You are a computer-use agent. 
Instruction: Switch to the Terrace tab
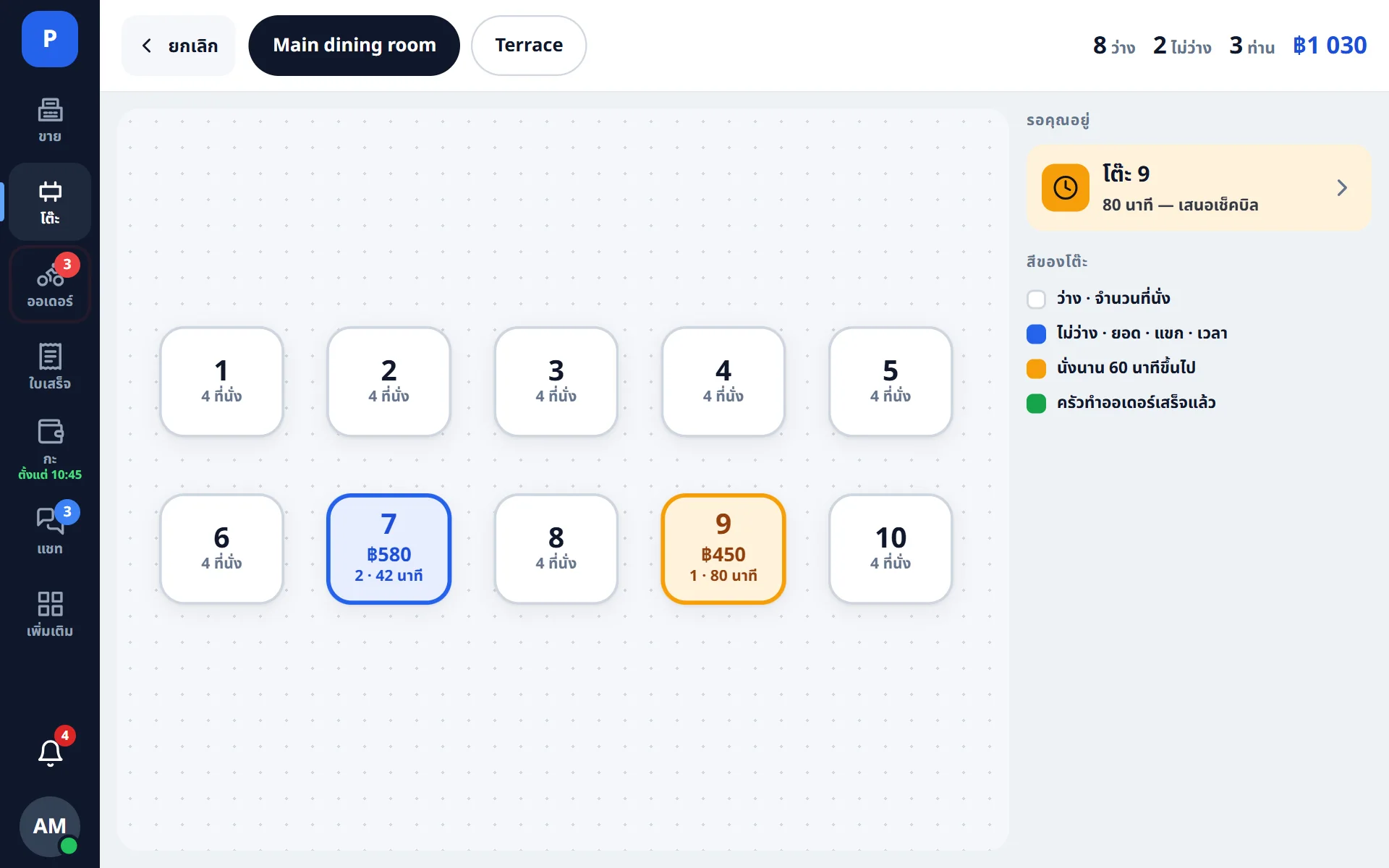529,46
